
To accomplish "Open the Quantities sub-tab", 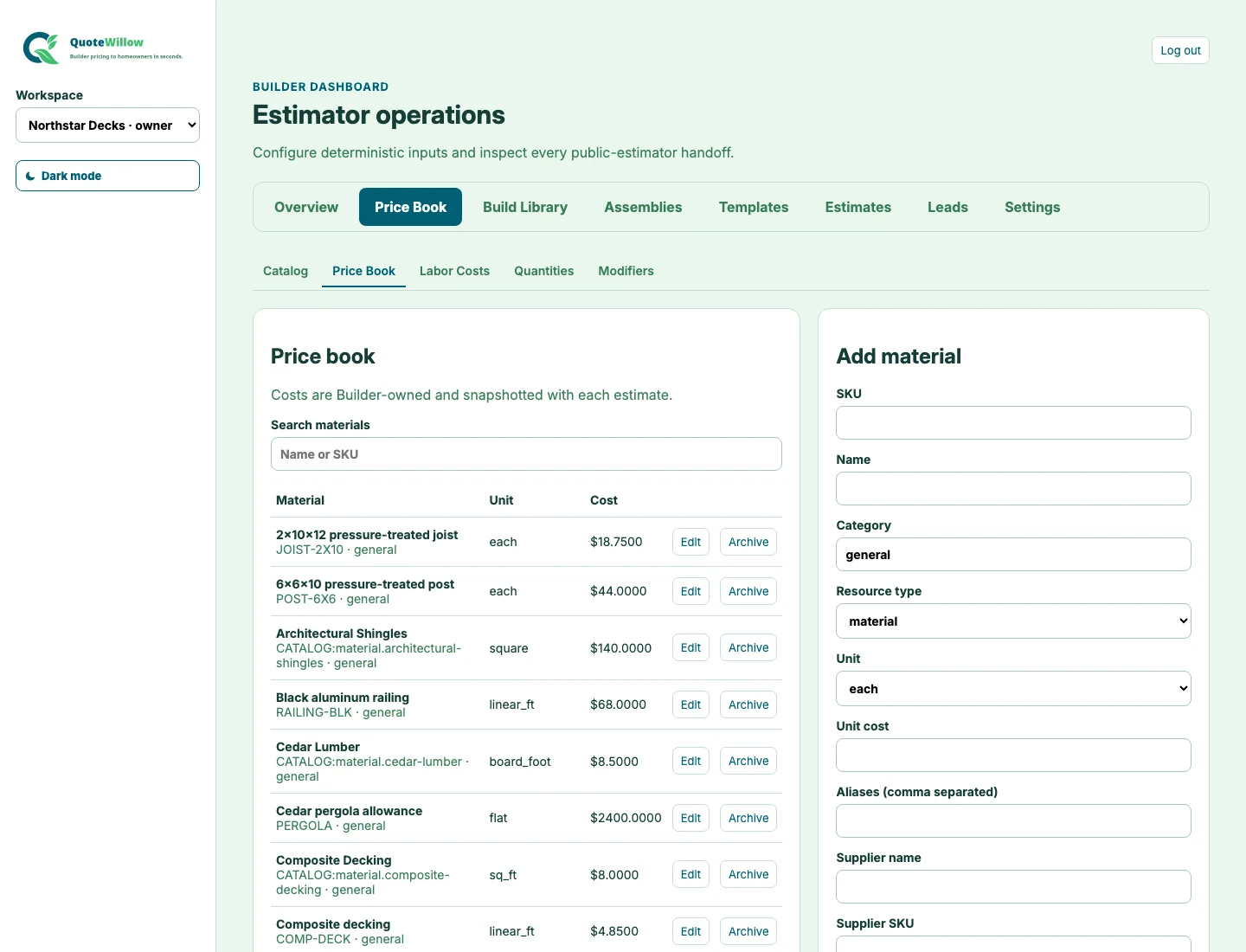I will click(543, 271).
